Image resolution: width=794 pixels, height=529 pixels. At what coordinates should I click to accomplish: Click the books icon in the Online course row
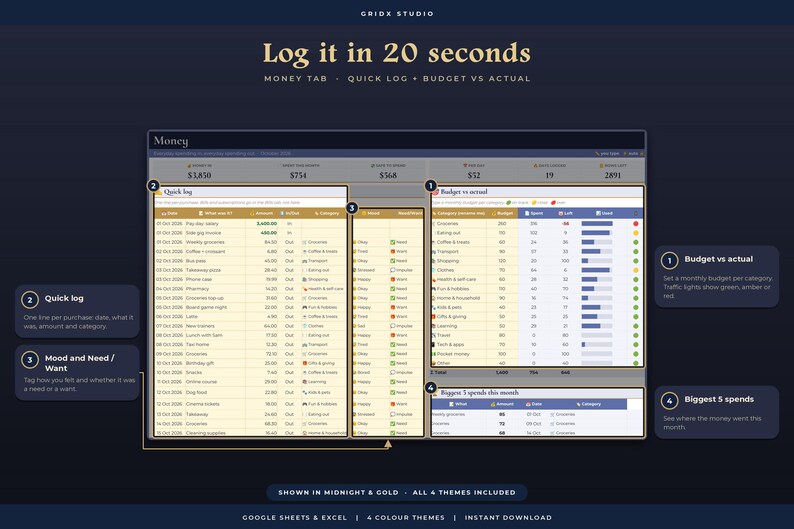[305, 382]
